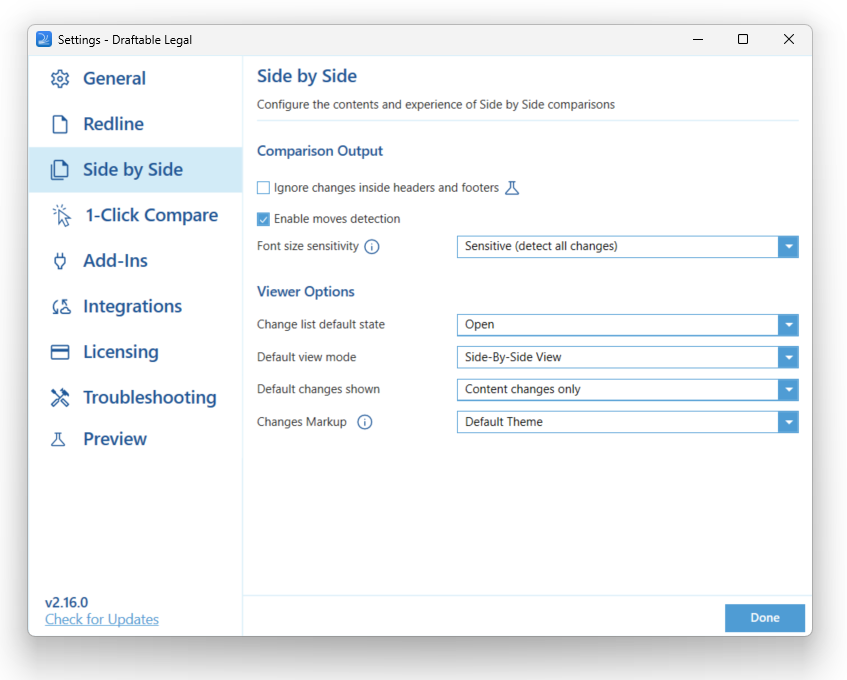847x680 pixels.
Task: Open the Font size sensitivity dropdown
Action: [627, 247]
